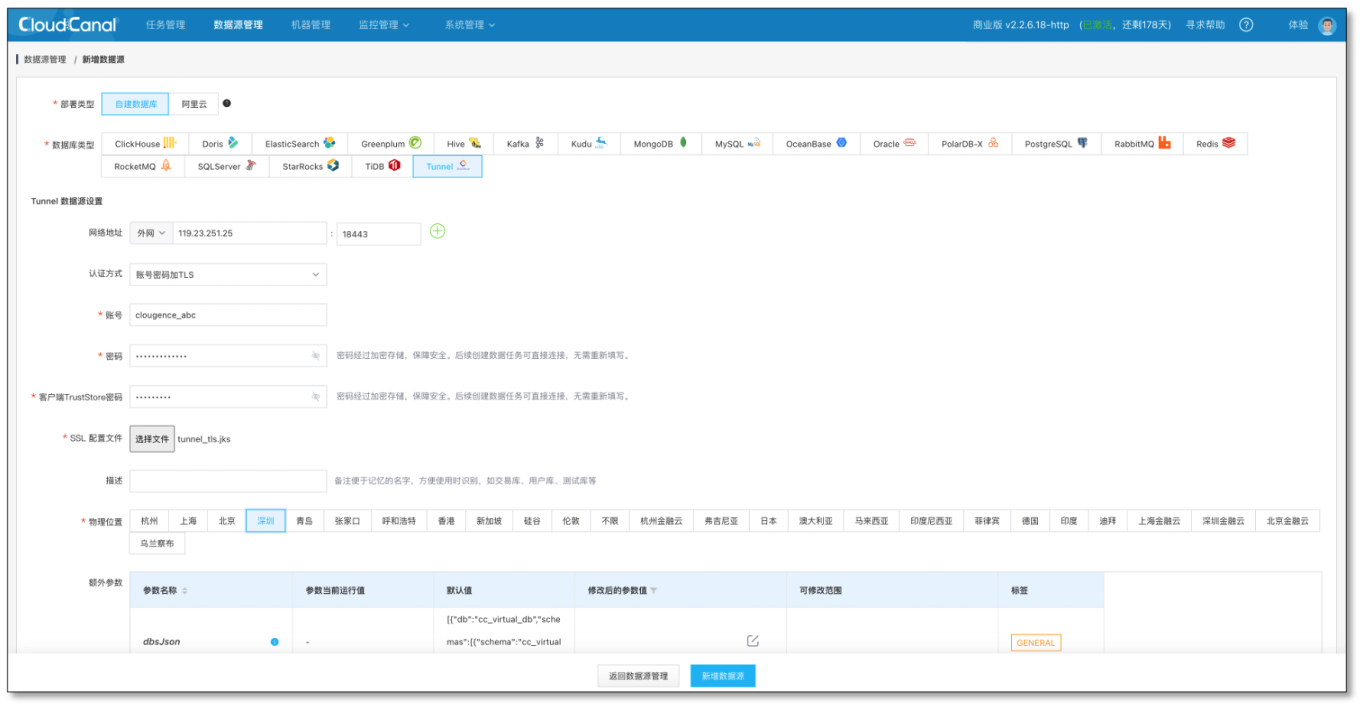The height and width of the screenshot is (707, 1360).
Task: Sort by 参数名称 column
Action: [x=185, y=591]
